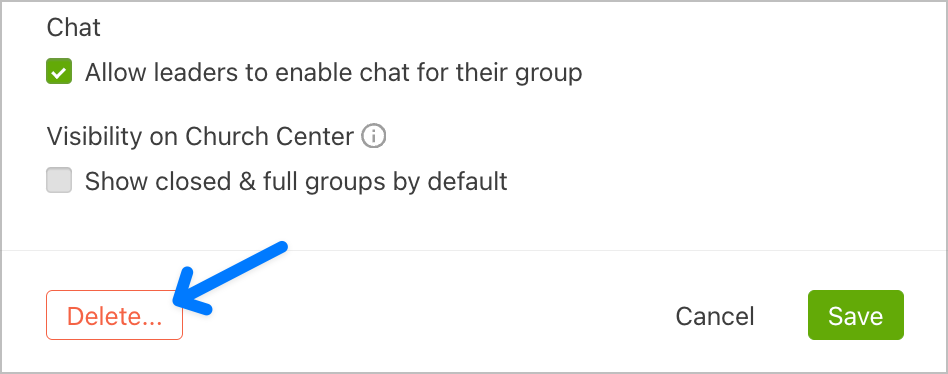Disable leaders enabling chat for their group
The width and height of the screenshot is (948, 374).
point(59,72)
